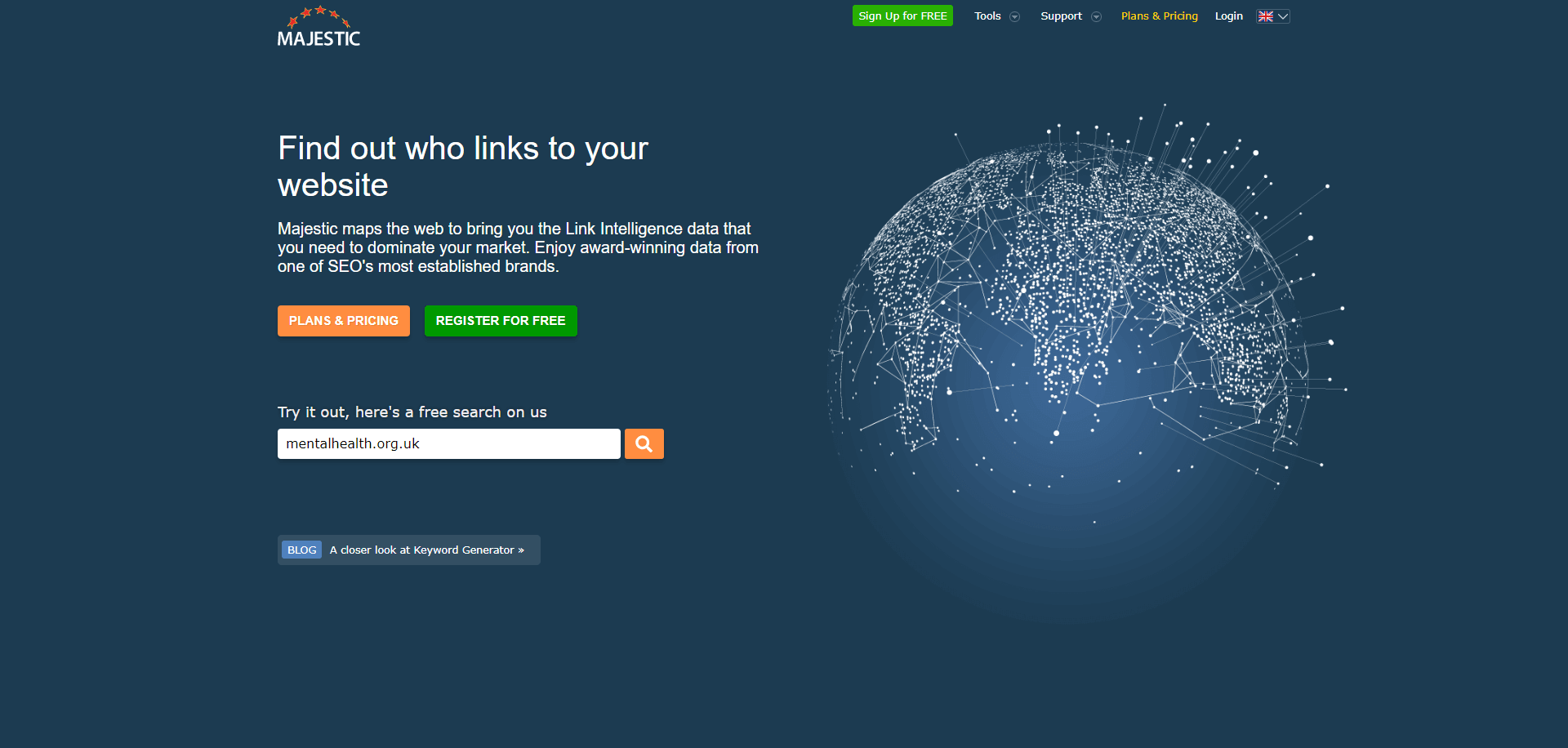This screenshot has width=1568, height=748.
Task: Click Sign Up for FREE button
Action: click(902, 16)
